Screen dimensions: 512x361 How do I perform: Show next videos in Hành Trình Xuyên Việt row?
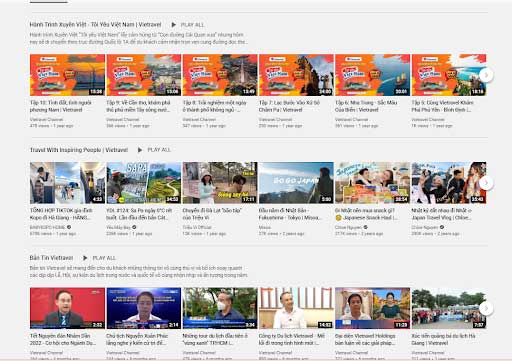(x=486, y=75)
